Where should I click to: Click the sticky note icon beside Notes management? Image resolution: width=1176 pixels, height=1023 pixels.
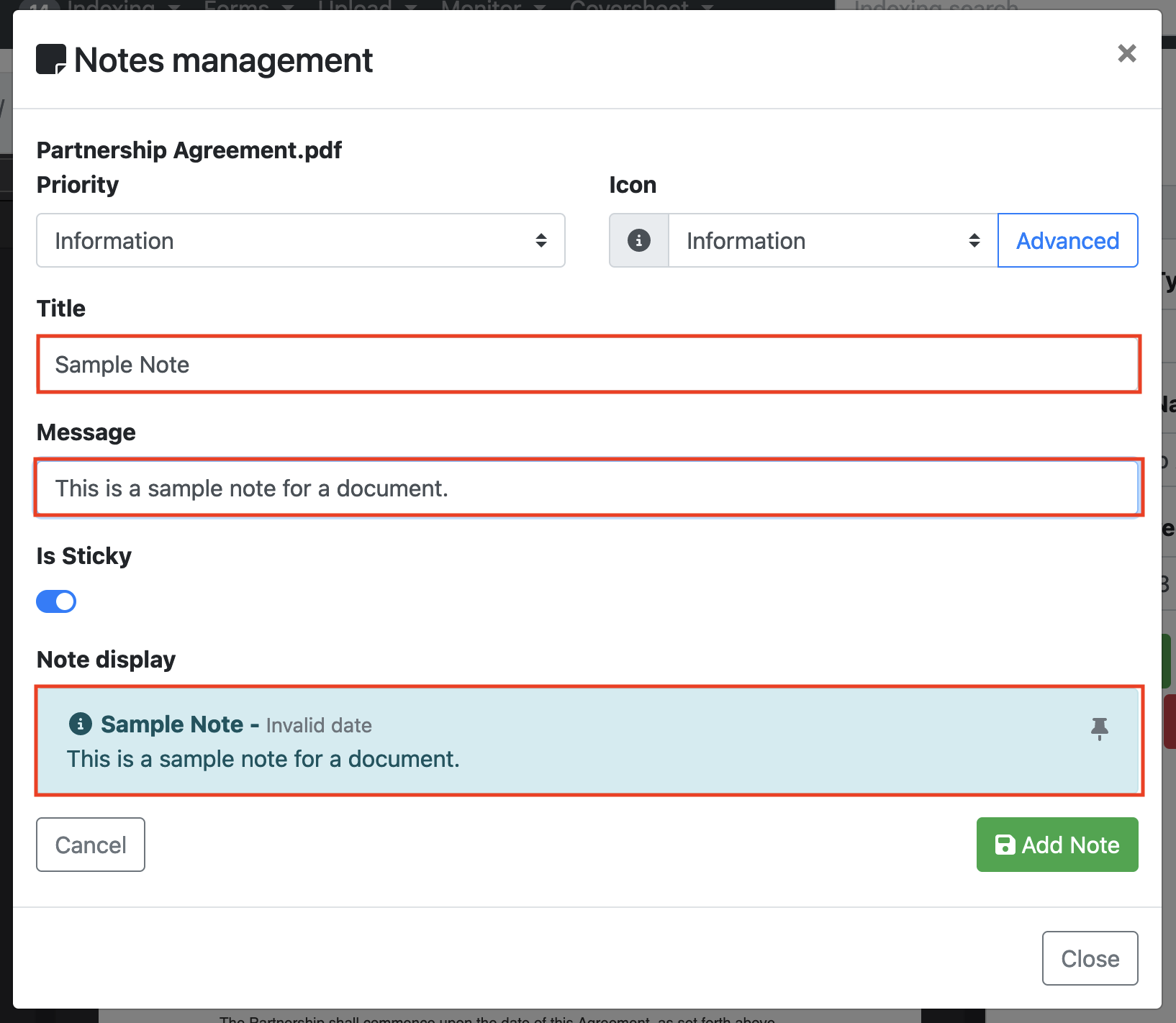pyautogui.click(x=50, y=60)
